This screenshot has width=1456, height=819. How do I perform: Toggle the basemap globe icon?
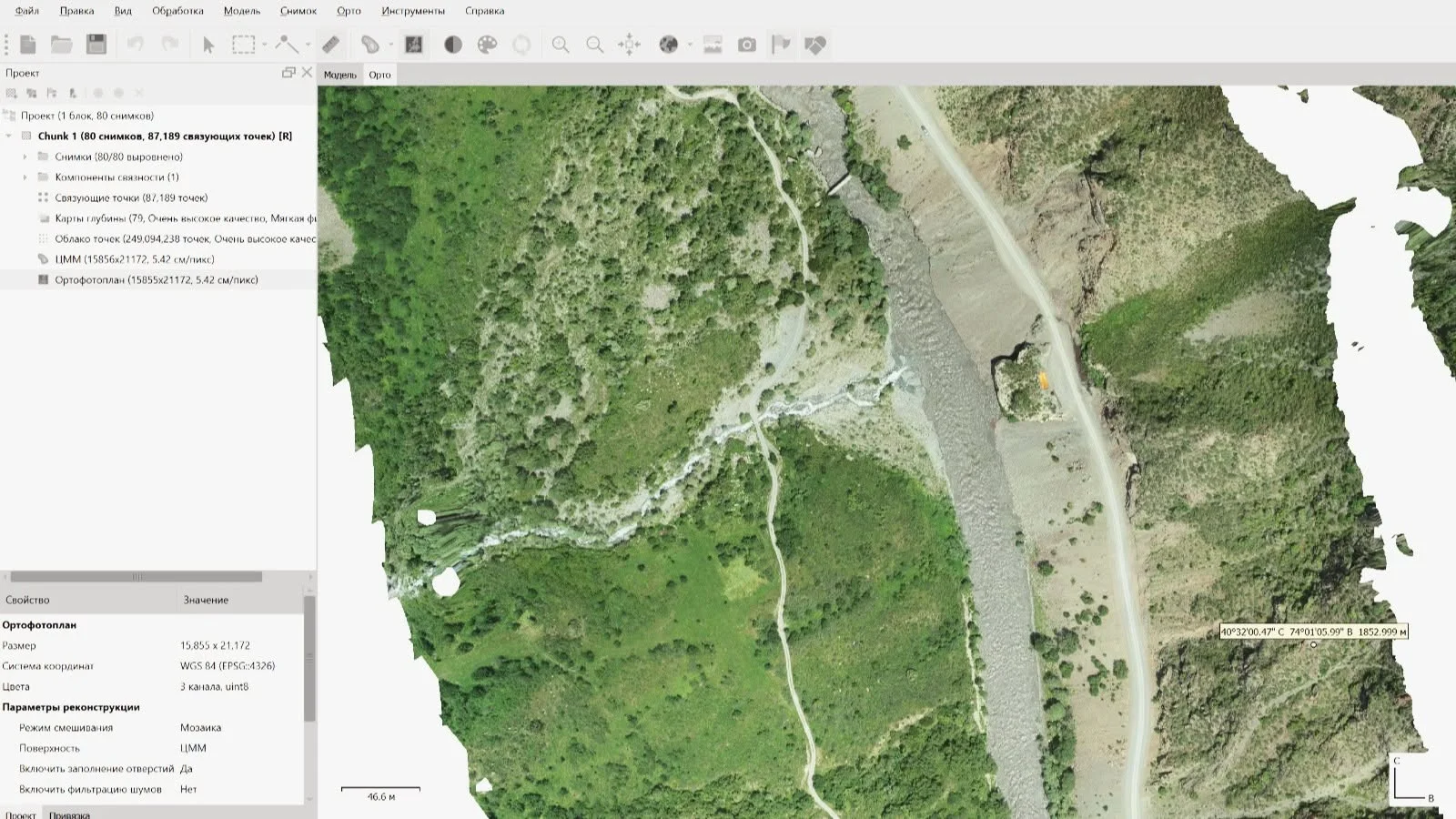click(669, 45)
